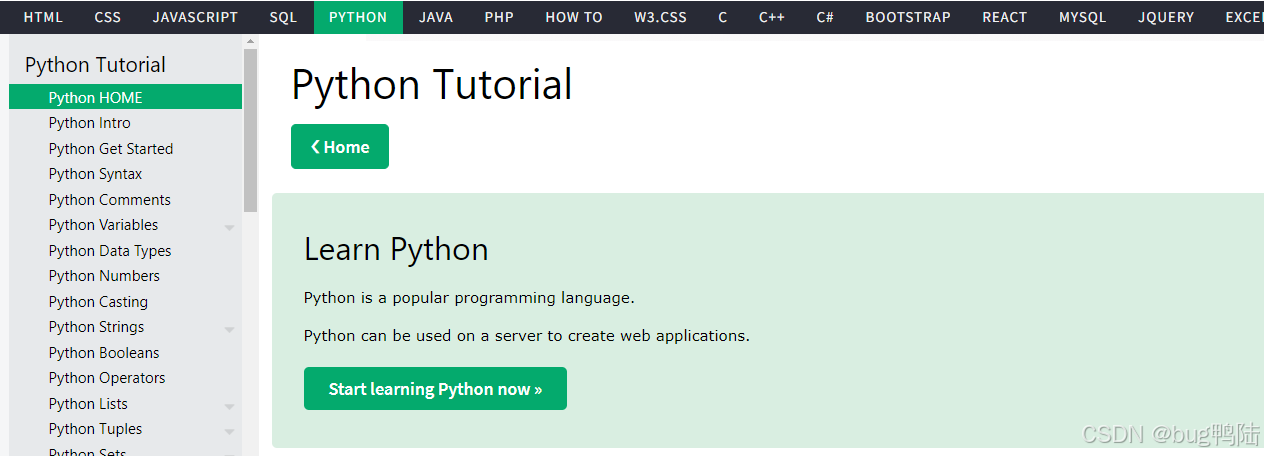Open the W3.CSS tab
Viewport: 1264px width, 456px height.
pos(660,17)
